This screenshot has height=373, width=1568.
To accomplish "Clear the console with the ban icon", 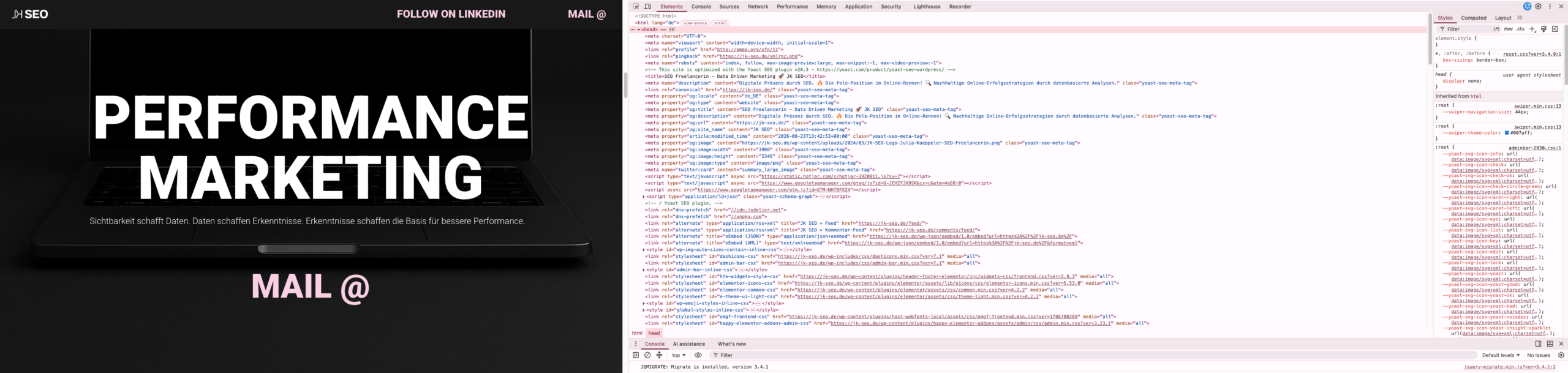I will pos(647,355).
